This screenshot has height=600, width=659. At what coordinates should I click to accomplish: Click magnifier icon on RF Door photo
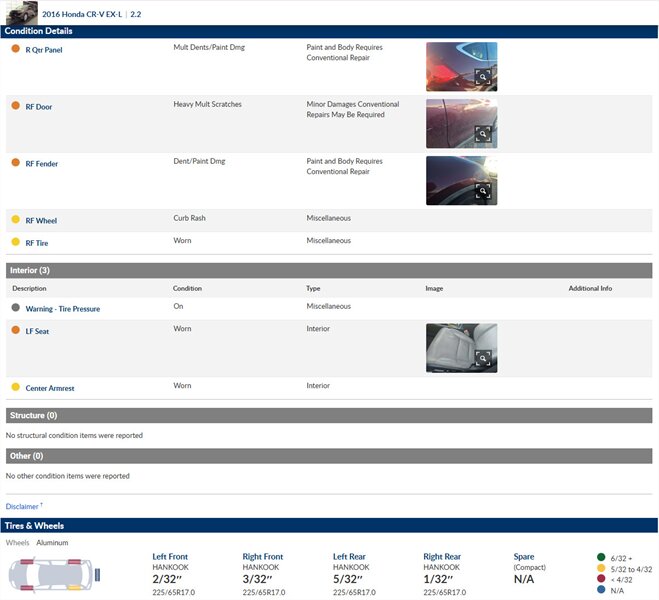point(482,134)
